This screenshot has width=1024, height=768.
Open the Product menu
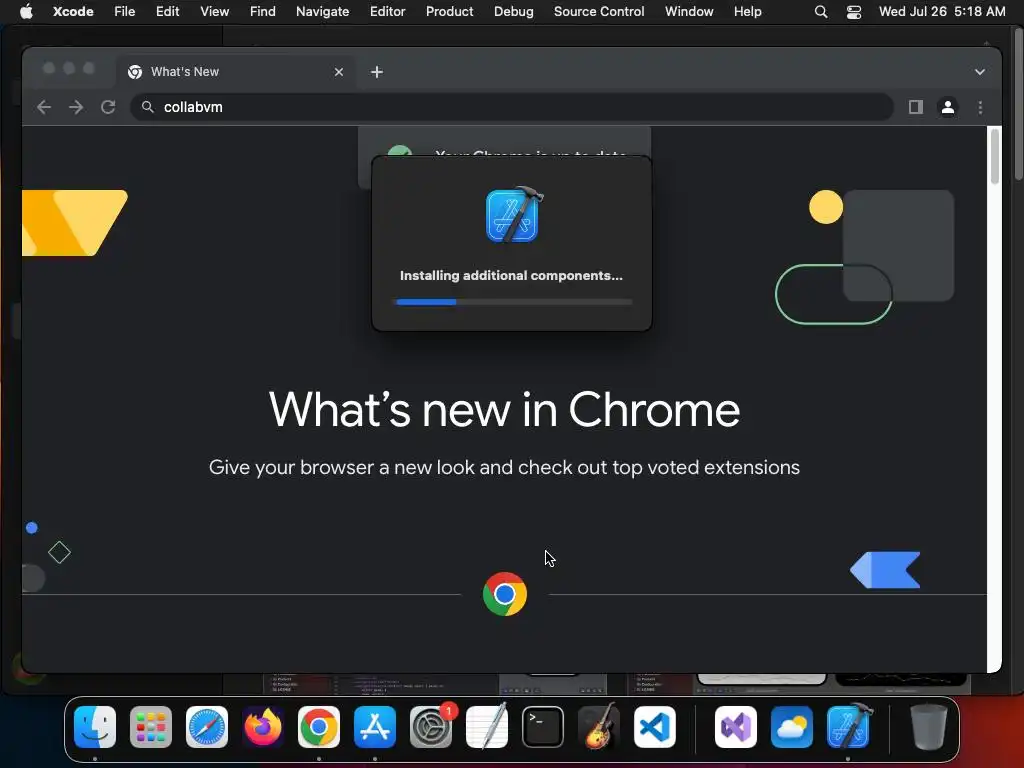click(449, 12)
